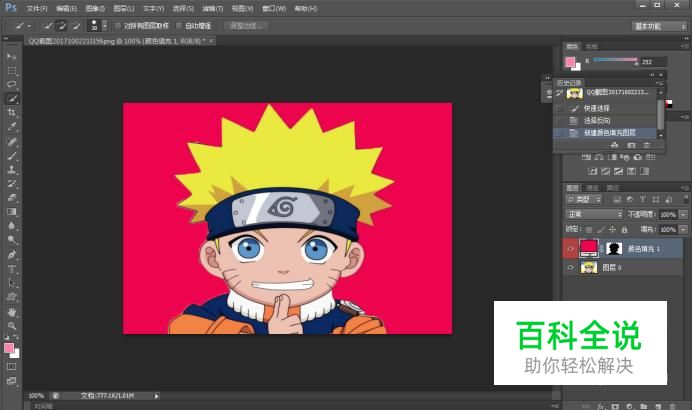
Task: Lock transparent pixels in Layers panel
Action: pyautogui.click(x=589, y=229)
